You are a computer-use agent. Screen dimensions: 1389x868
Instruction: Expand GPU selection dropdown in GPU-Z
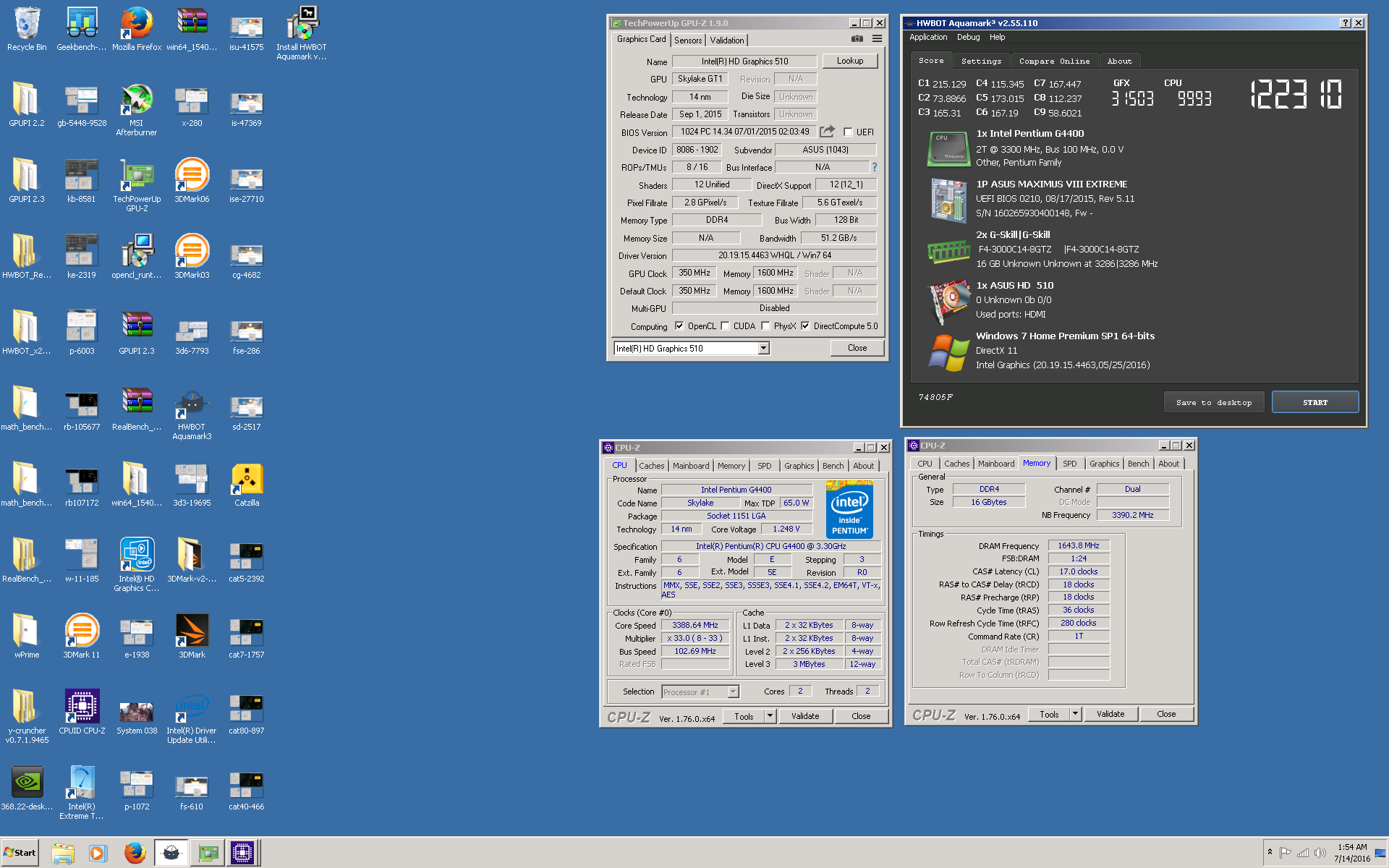763,349
